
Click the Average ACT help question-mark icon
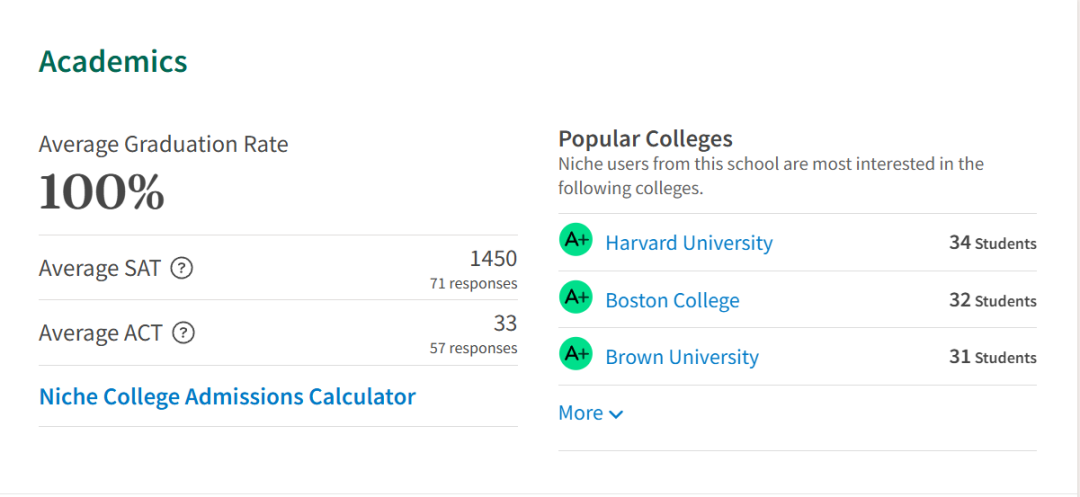[183, 333]
